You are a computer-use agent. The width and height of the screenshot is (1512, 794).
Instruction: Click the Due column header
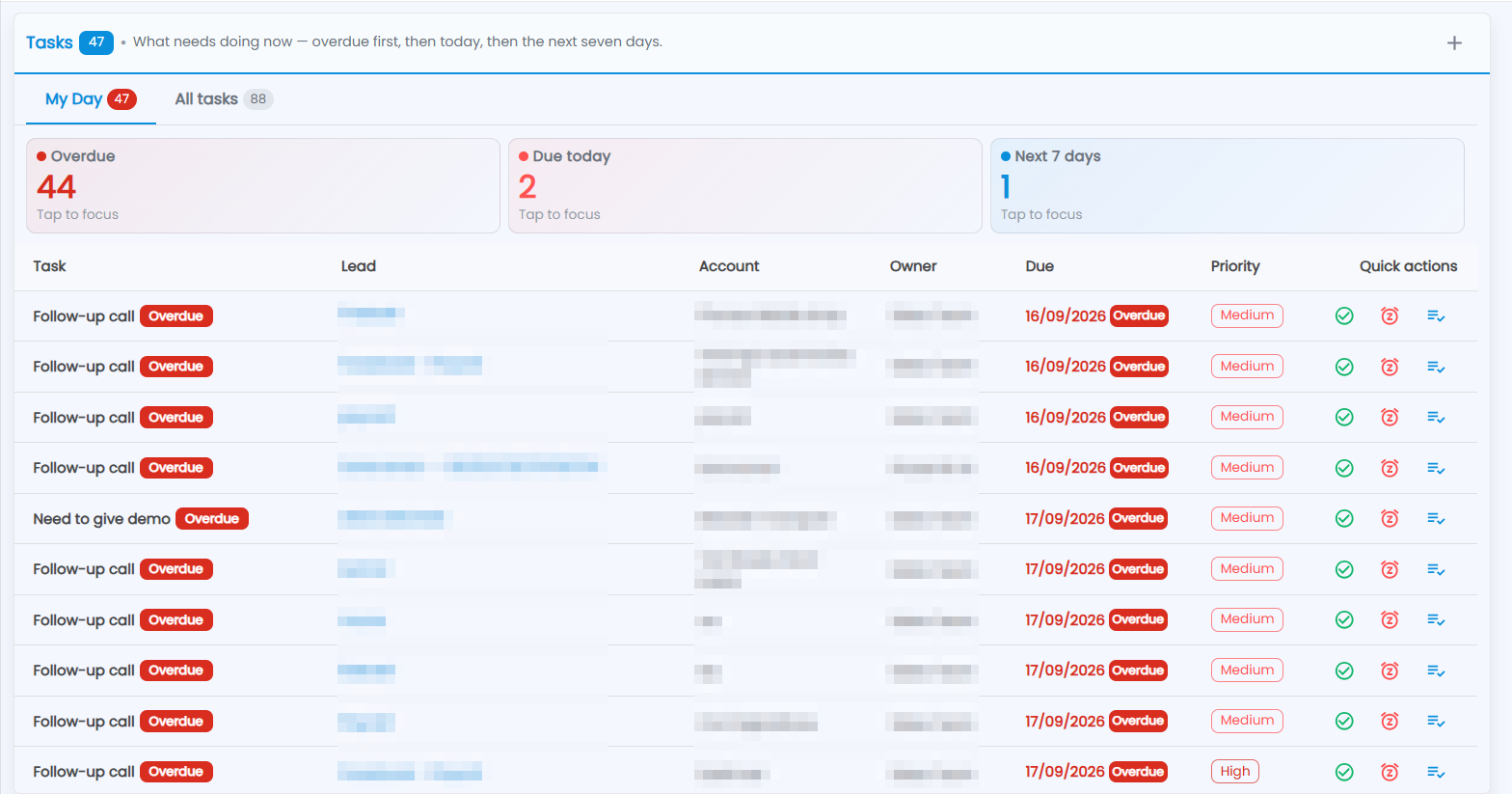1039,266
